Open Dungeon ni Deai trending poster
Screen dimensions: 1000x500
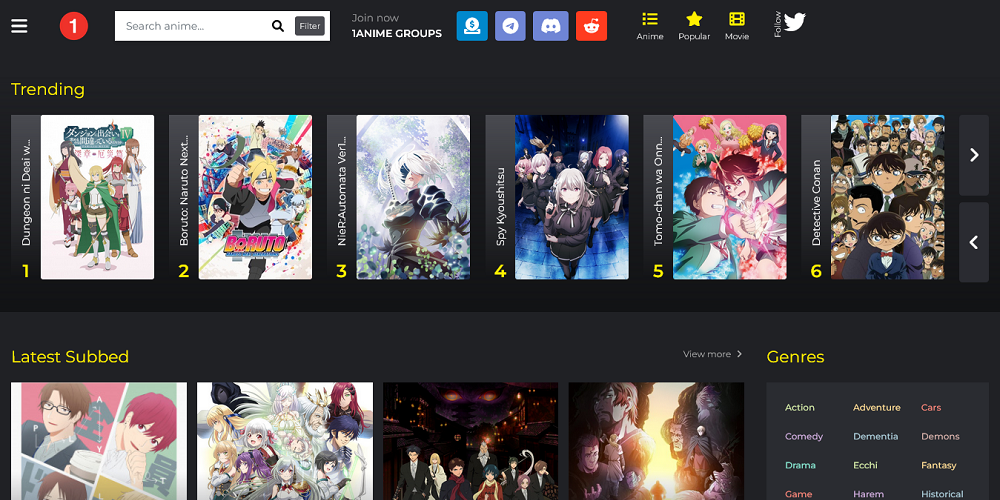[x=98, y=197]
